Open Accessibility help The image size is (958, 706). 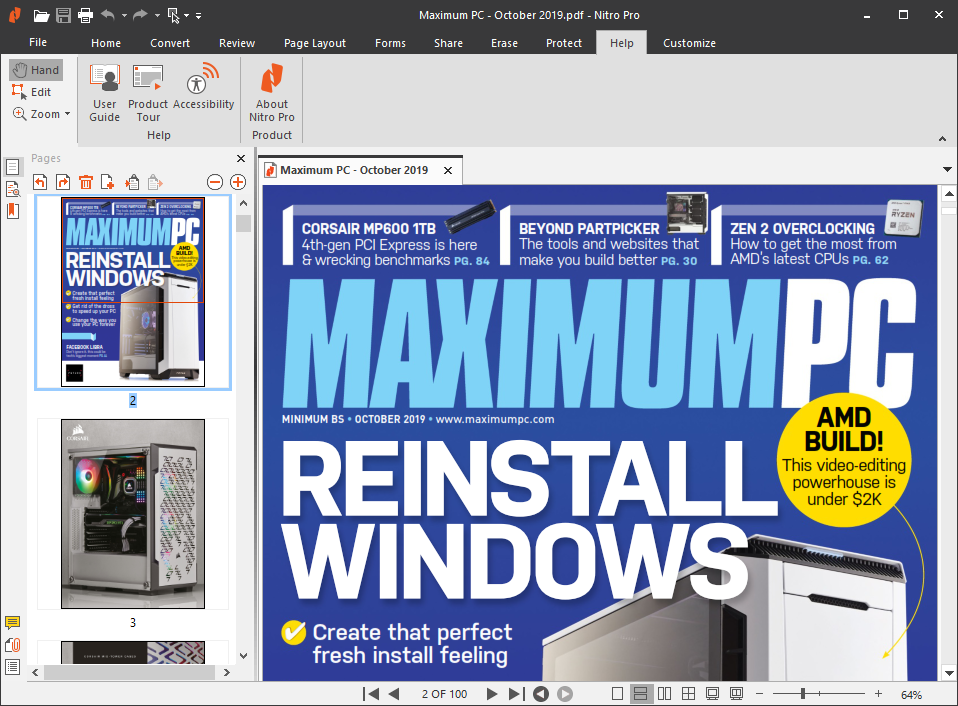203,87
